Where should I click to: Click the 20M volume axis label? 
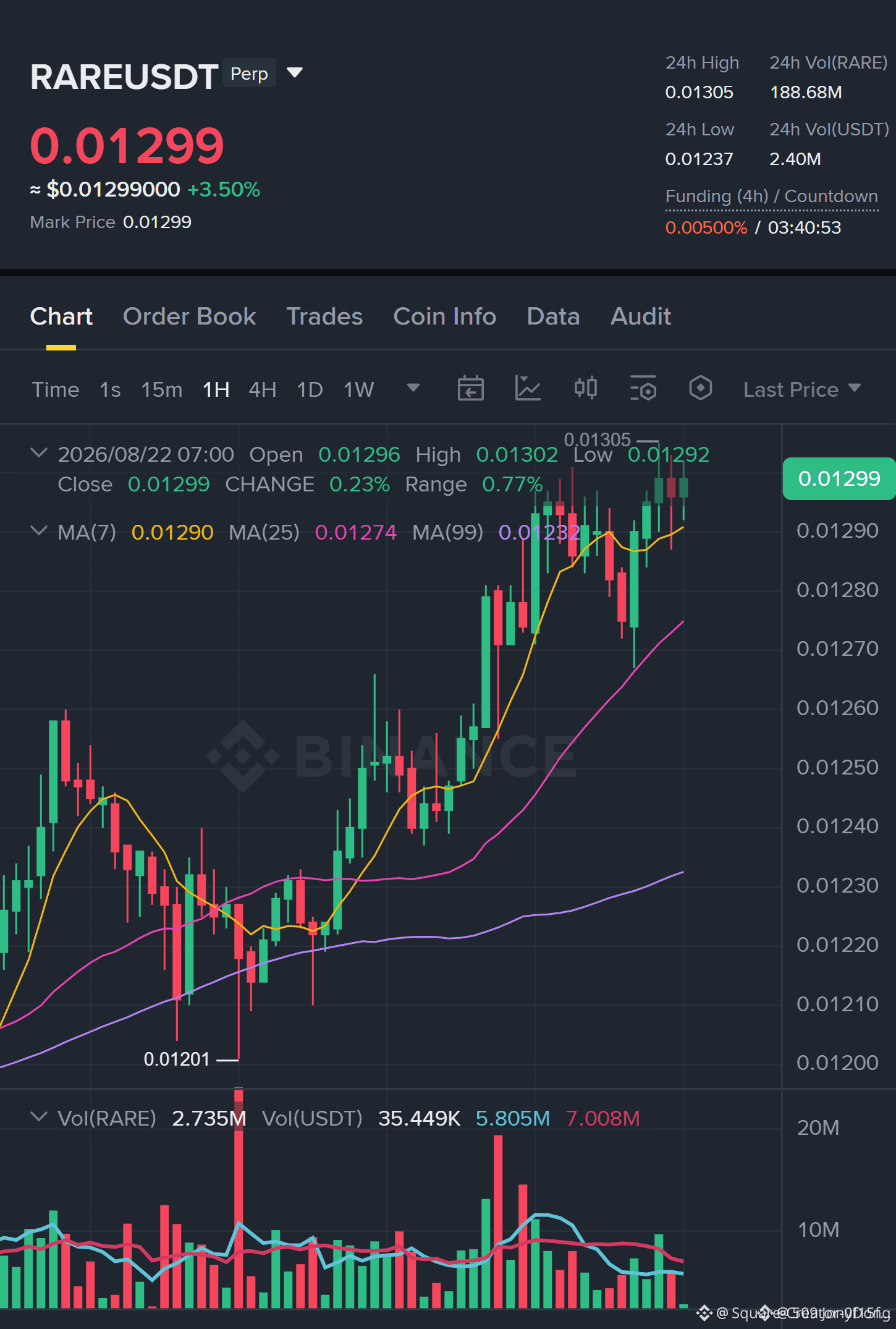pyautogui.click(x=818, y=1128)
